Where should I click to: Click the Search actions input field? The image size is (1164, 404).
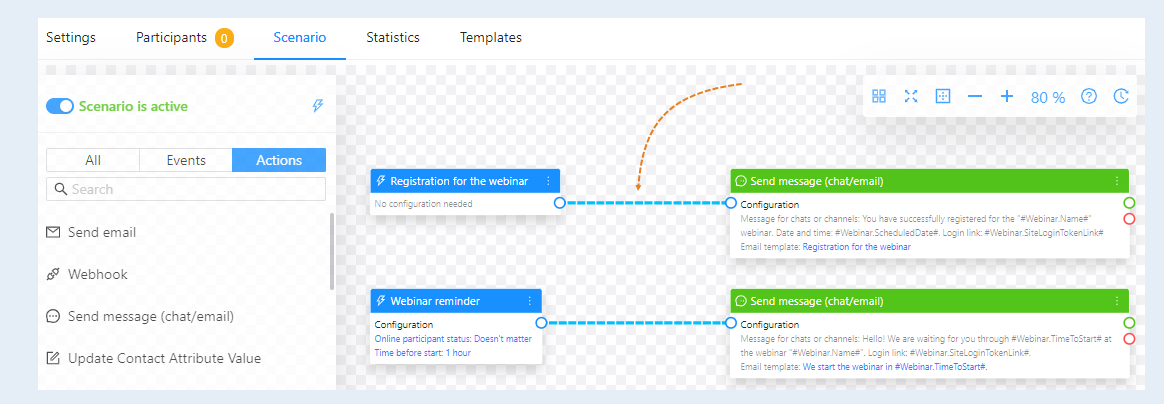point(186,189)
